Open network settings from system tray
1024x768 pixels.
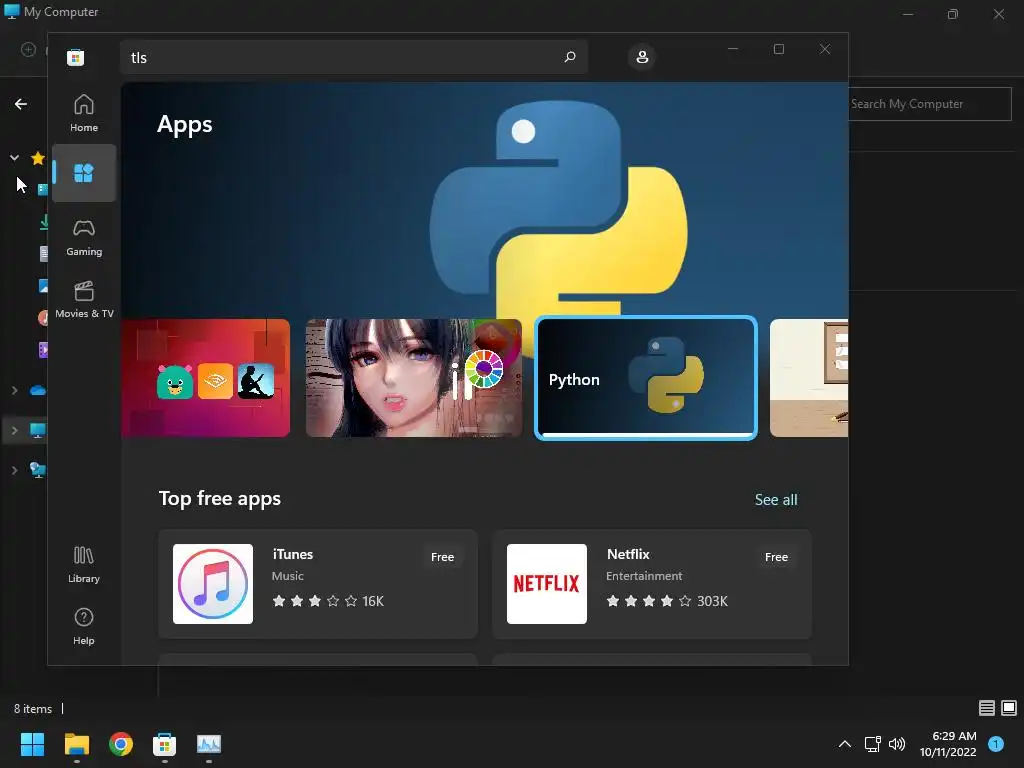point(872,744)
